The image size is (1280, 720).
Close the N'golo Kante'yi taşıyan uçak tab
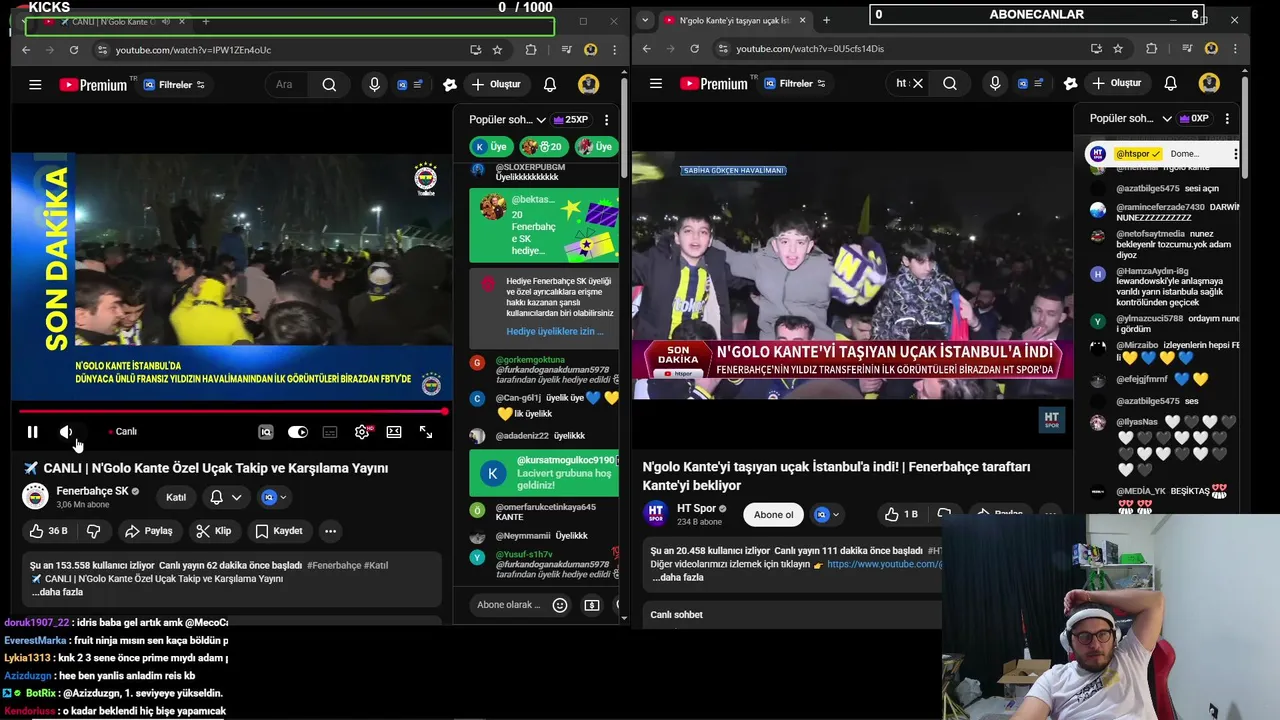[x=802, y=20]
